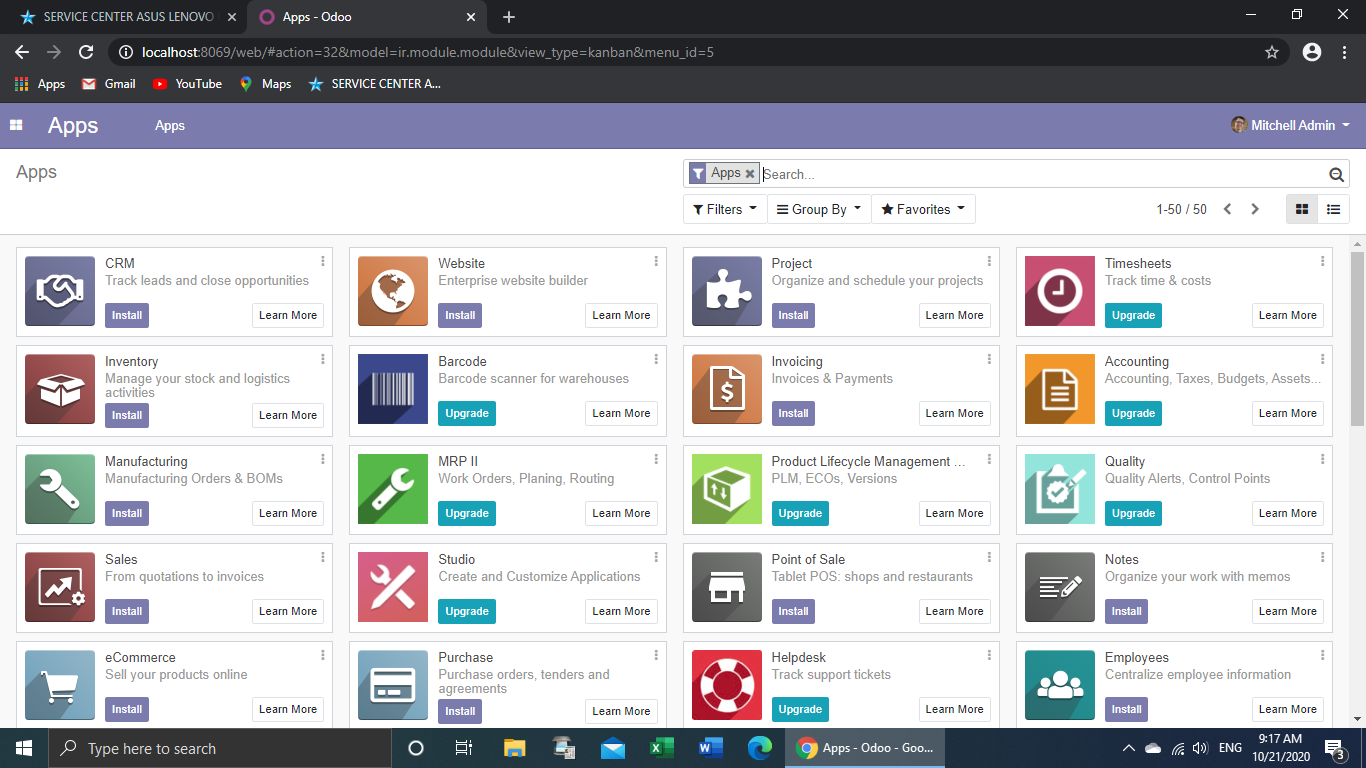Install the CRM app

[x=127, y=315]
